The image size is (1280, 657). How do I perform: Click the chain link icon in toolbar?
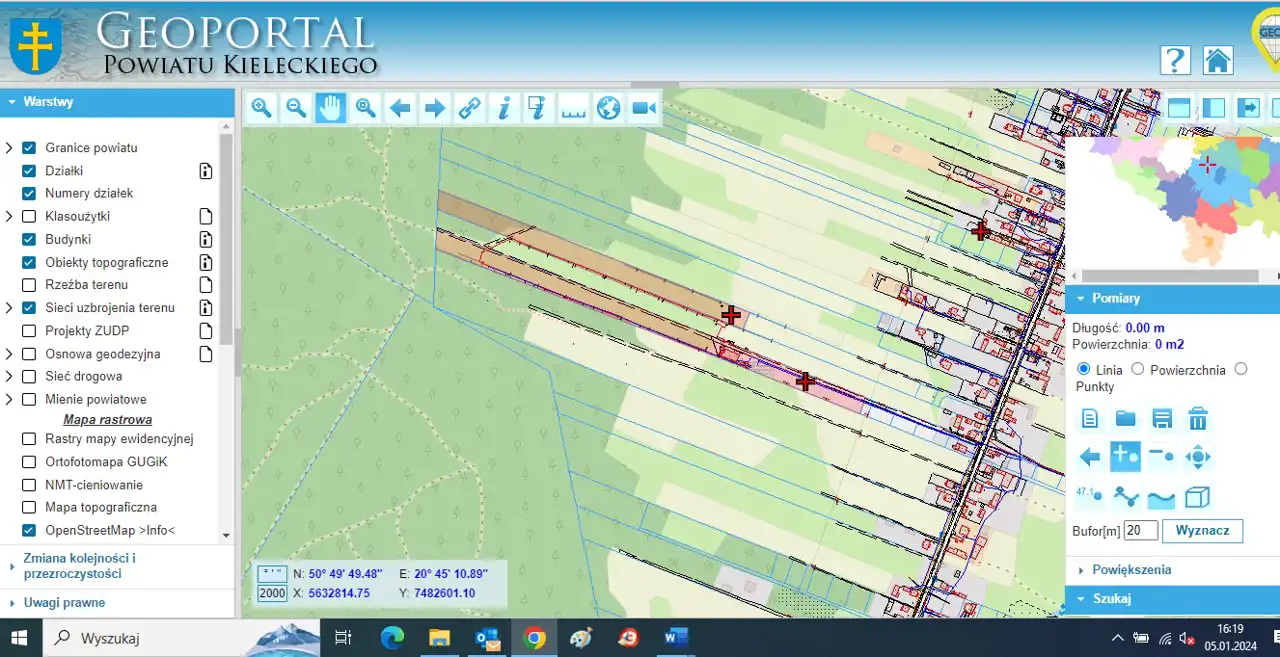tap(469, 108)
